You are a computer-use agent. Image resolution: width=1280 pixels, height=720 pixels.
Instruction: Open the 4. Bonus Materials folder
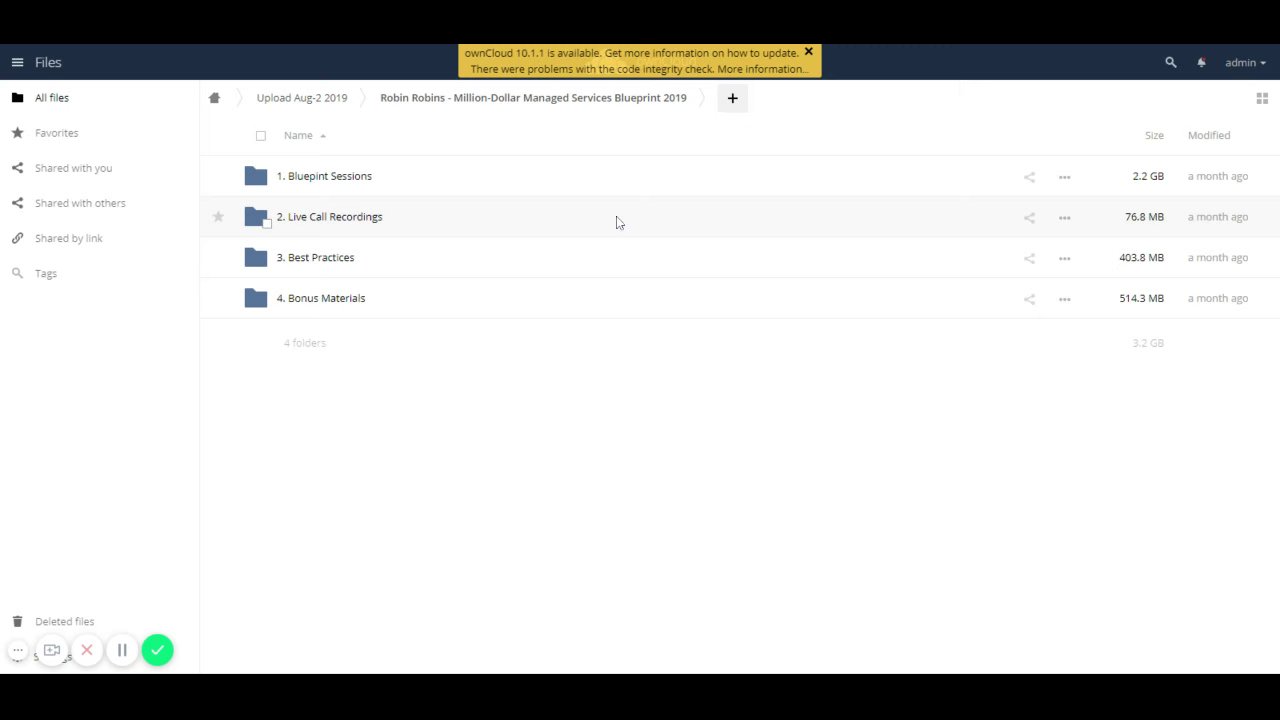pos(321,298)
